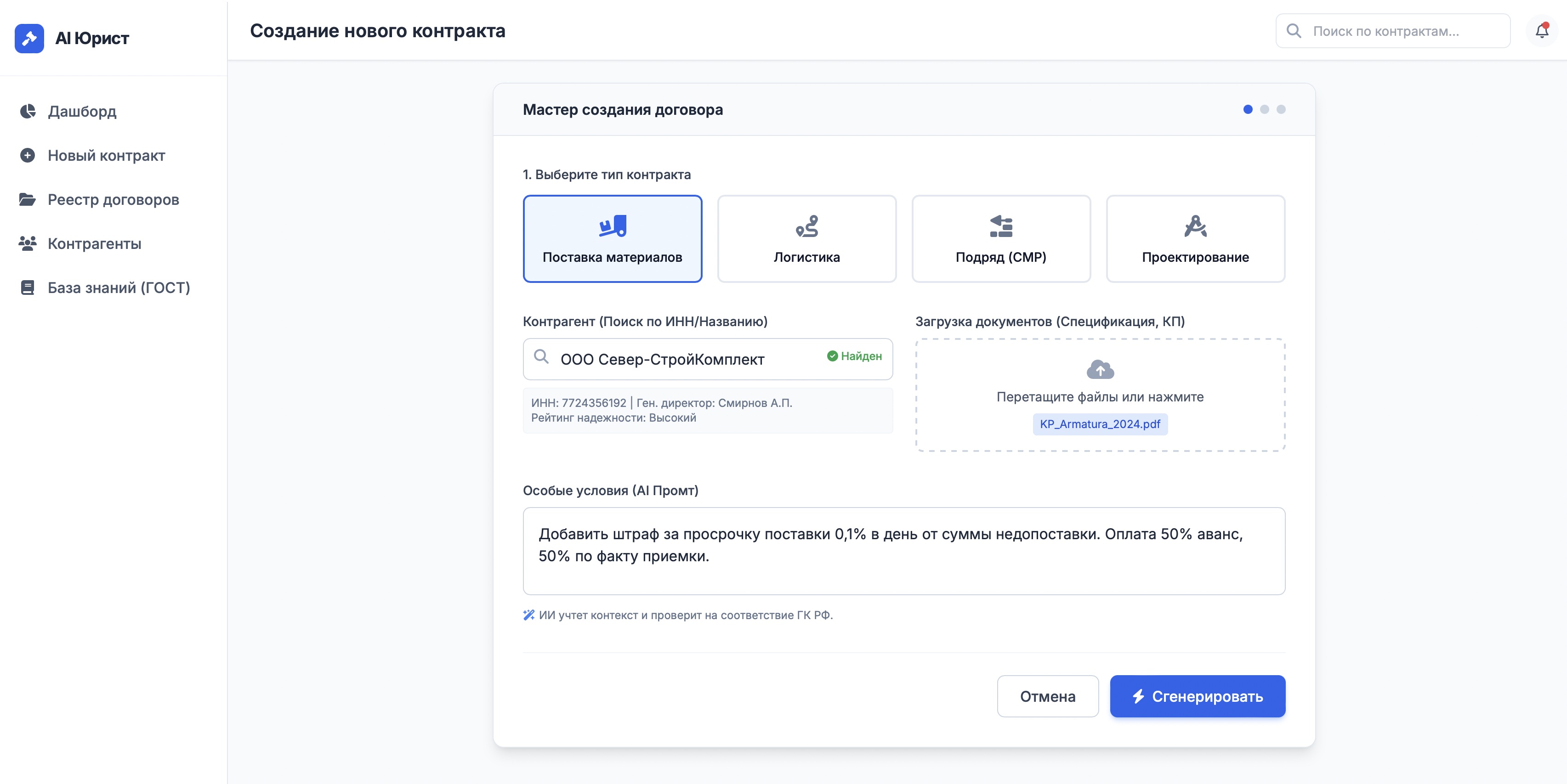Click the trowel-bricks icon on Подряд card
This screenshot has width=1567, height=784.
pyautogui.click(x=1001, y=226)
